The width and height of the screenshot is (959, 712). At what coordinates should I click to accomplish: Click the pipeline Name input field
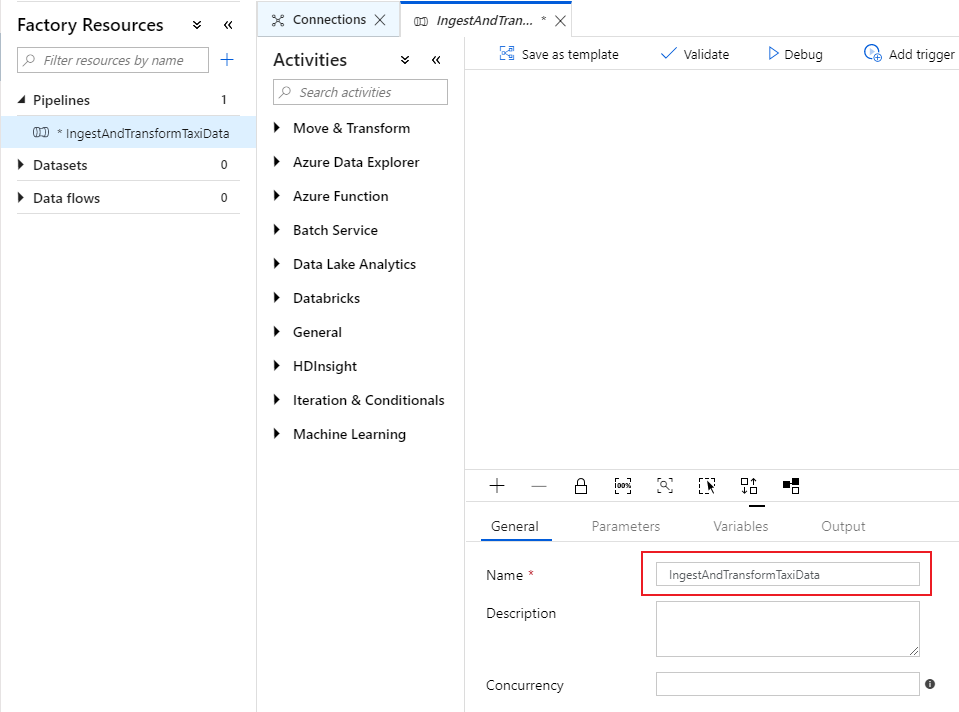pyautogui.click(x=788, y=574)
